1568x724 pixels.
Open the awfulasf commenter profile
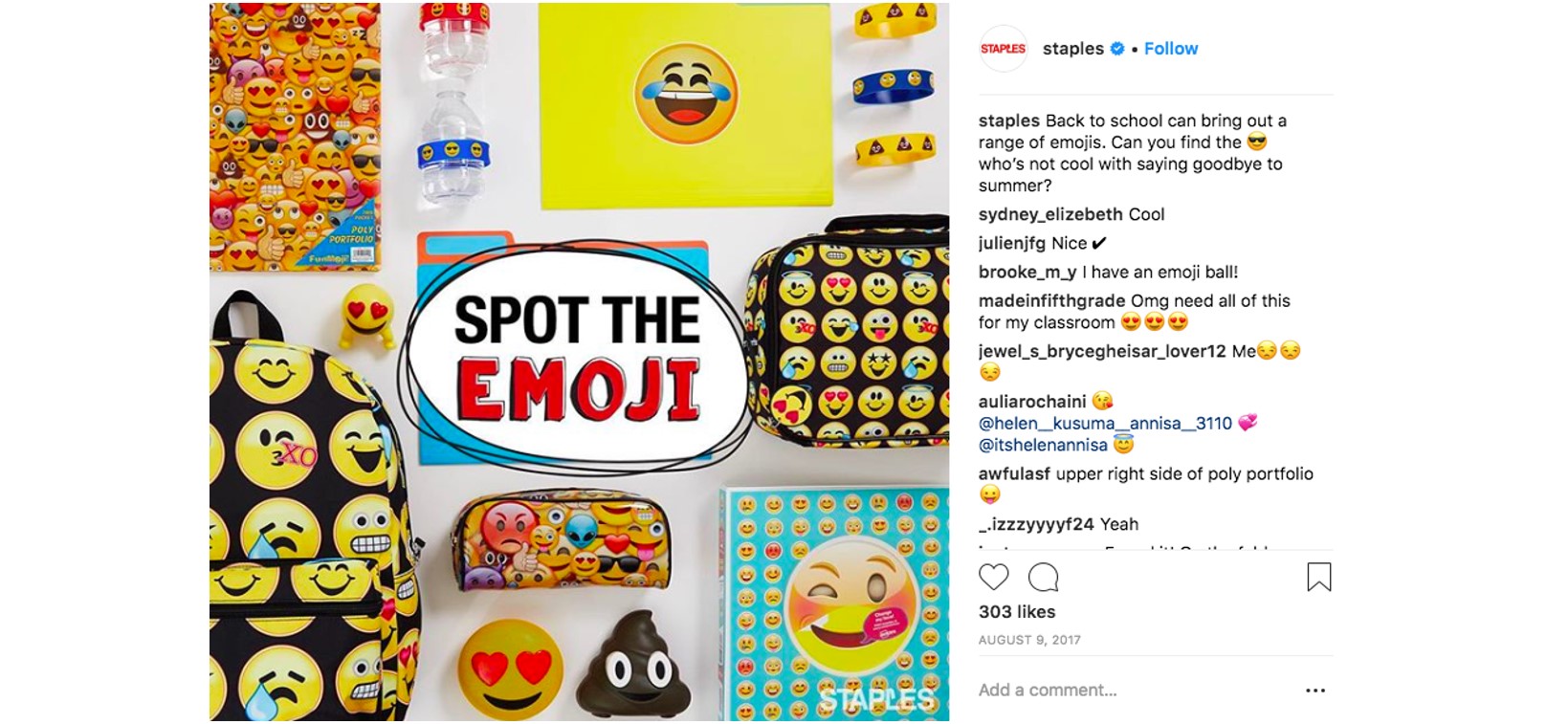click(x=1014, y=473)
